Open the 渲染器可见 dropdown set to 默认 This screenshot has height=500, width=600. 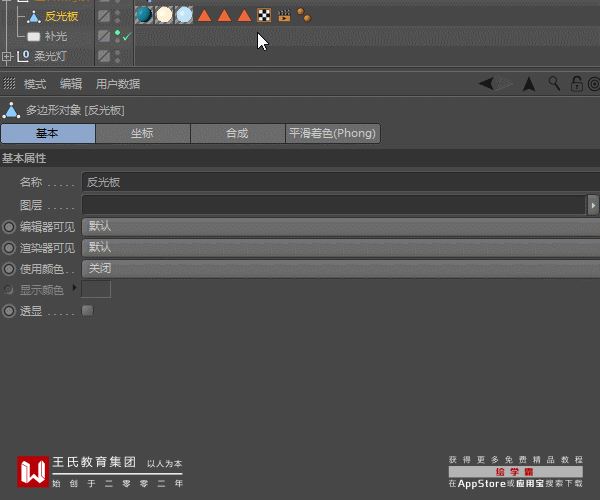click(x=341, y=248)
